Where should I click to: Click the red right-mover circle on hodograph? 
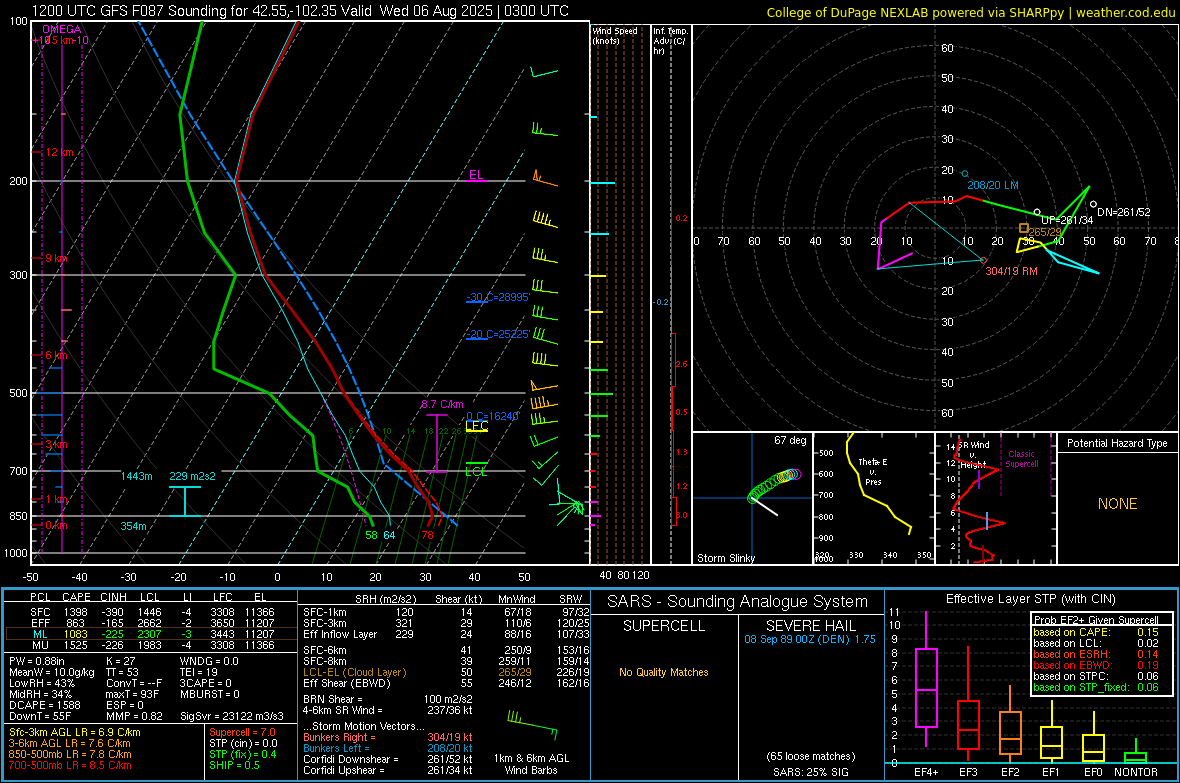tap(983, 260)
